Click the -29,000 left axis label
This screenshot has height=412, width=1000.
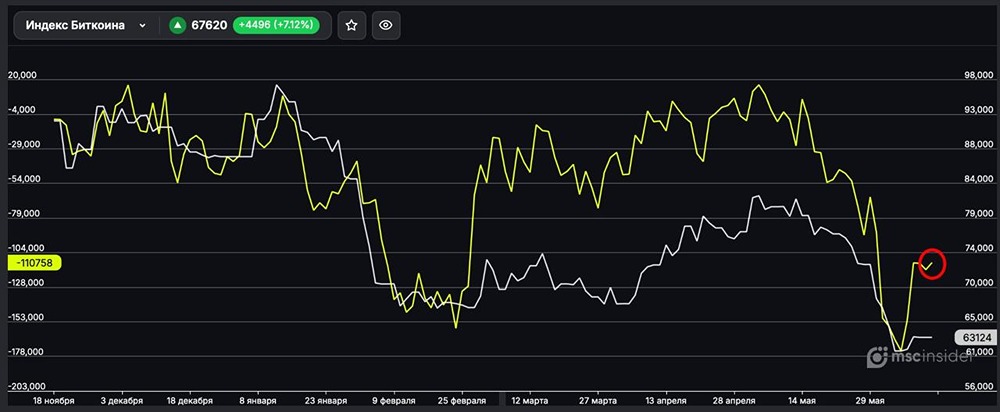coord(24,145)
